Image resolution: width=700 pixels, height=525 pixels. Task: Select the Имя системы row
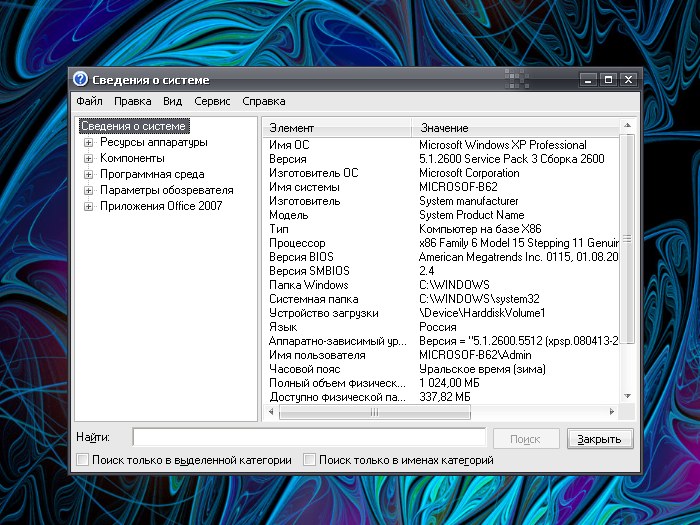(442, 187)
